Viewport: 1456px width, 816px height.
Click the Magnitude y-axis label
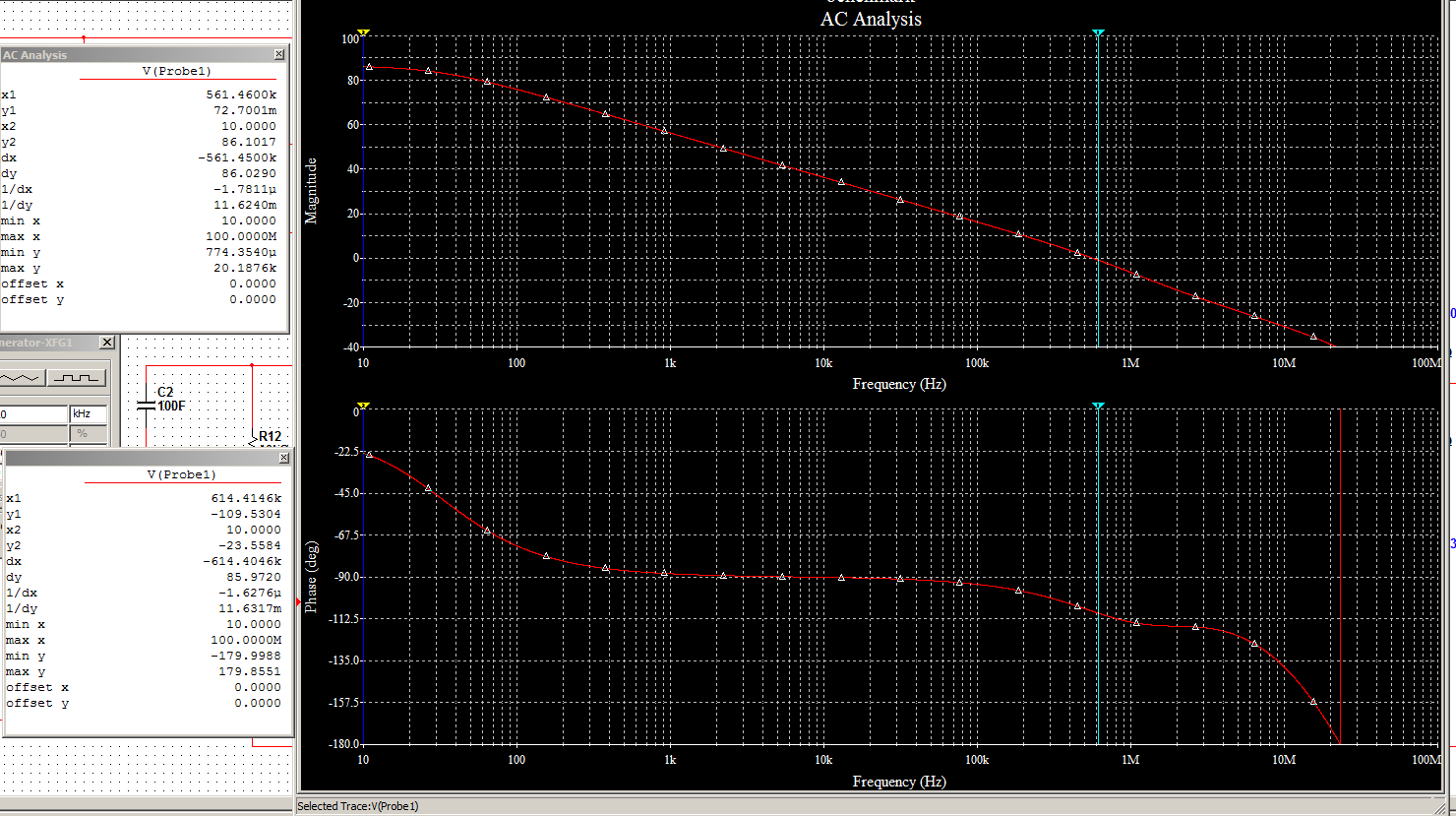312,191
